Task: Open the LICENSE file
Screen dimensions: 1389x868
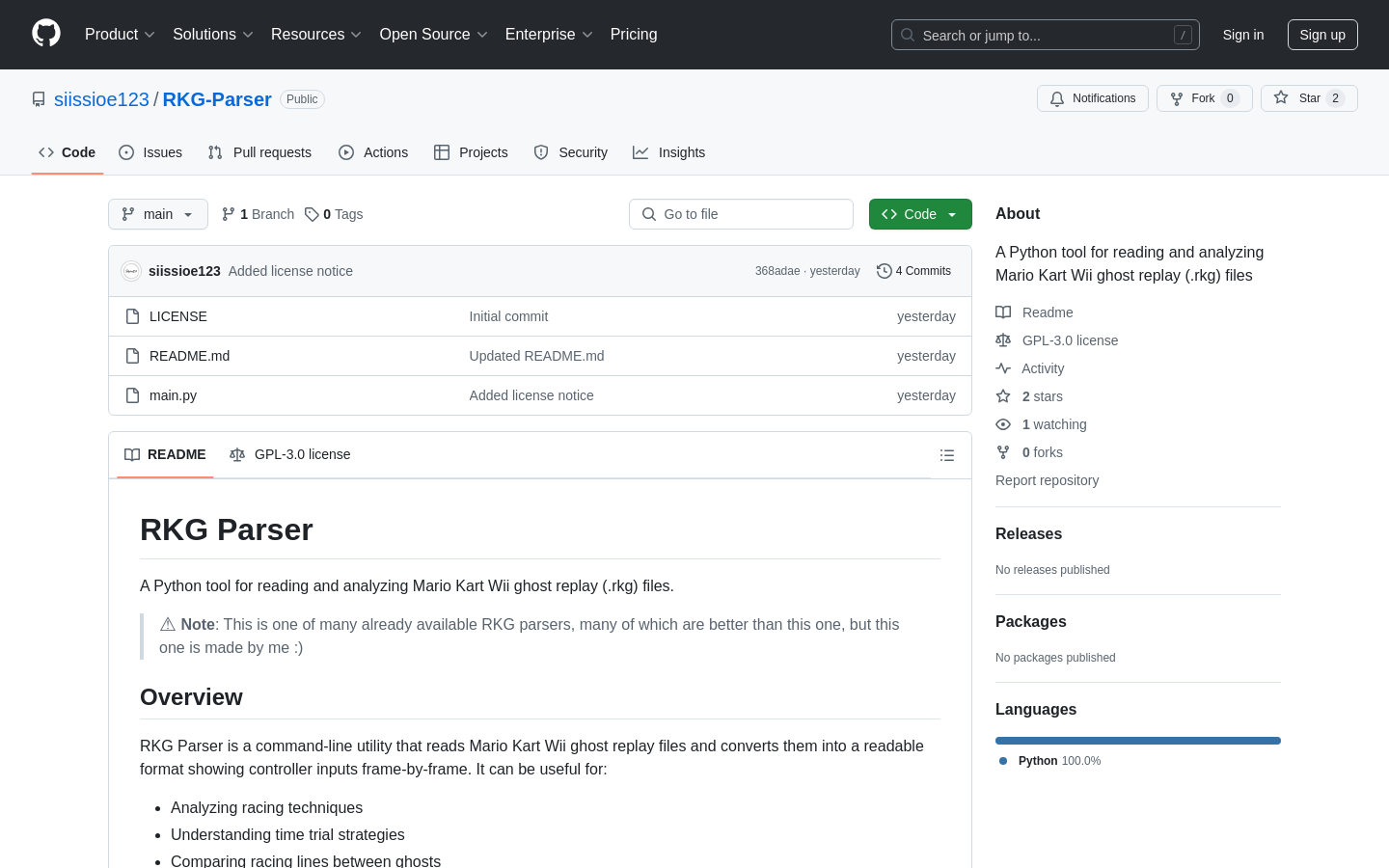Action: pos(178,316)
